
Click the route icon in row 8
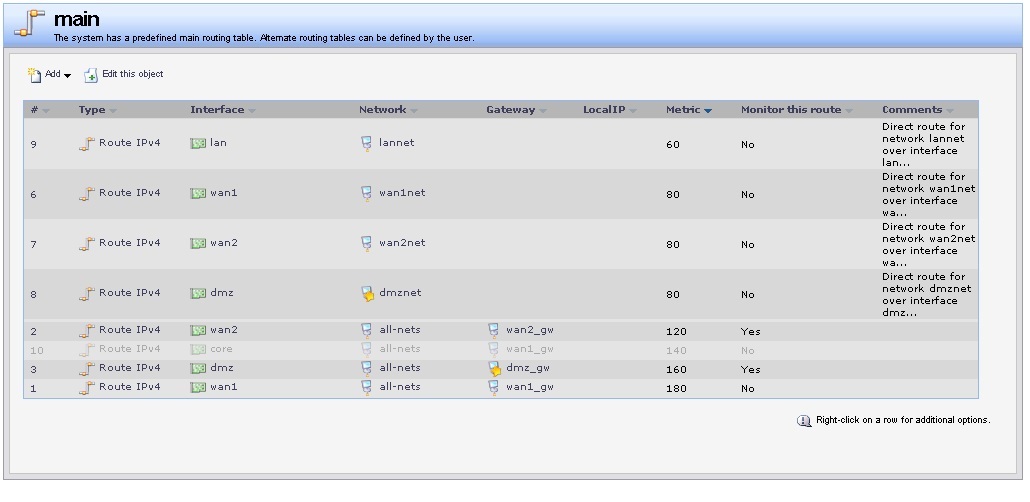tap(87, 293)
